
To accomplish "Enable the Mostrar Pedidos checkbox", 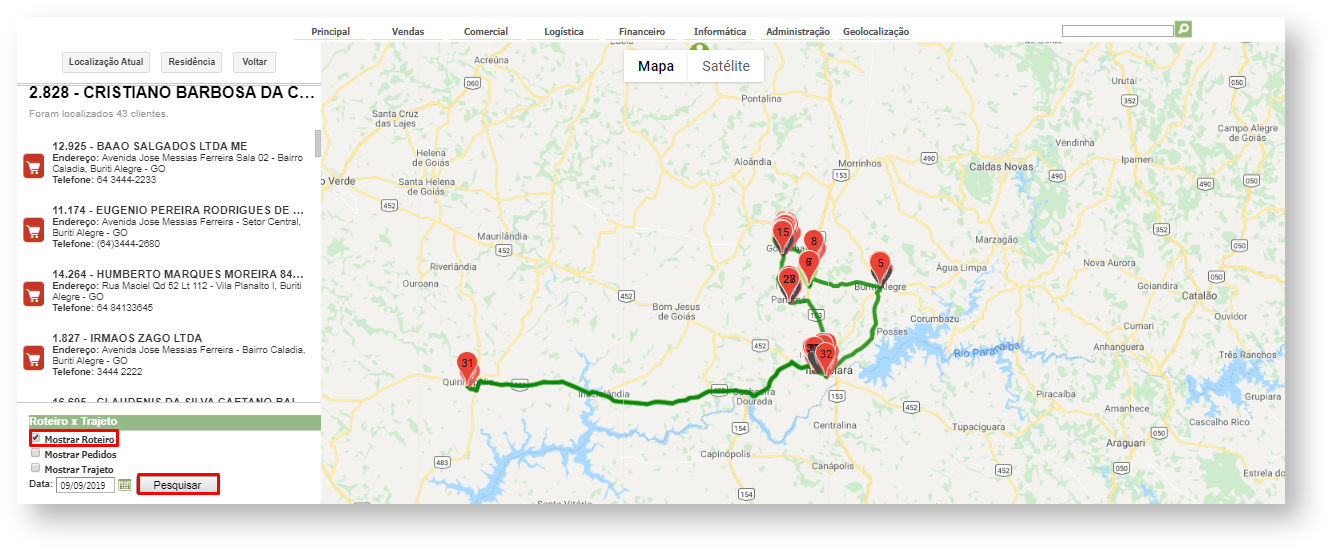I will click(x=36, y=453).
